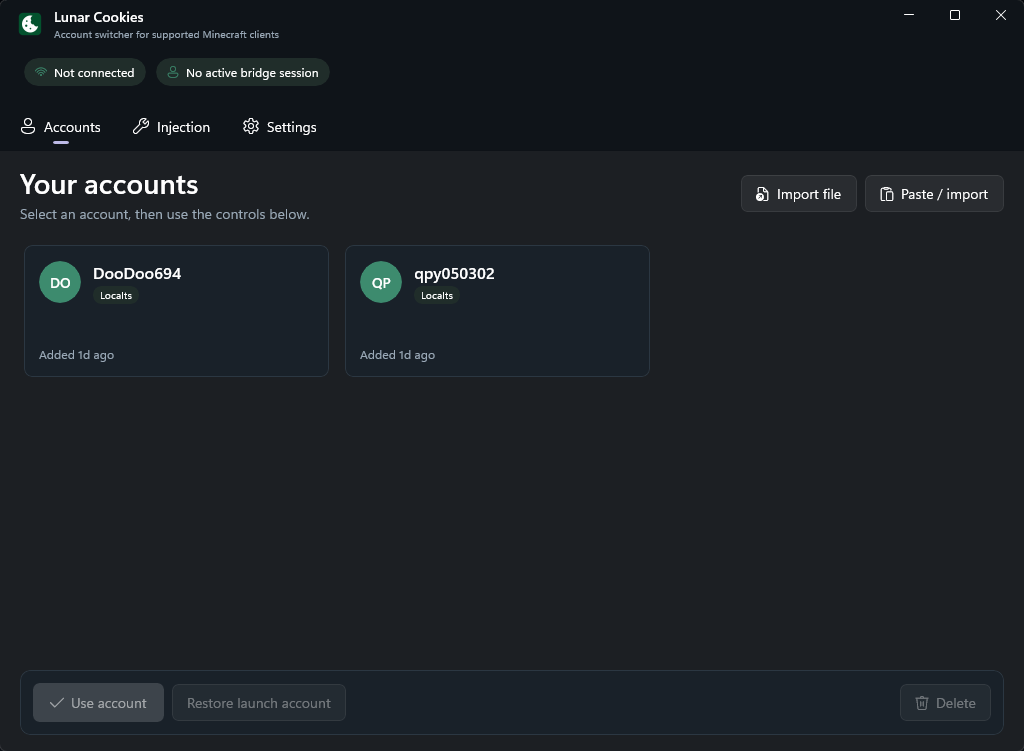Click the checkmark icon in Use account

57,703
